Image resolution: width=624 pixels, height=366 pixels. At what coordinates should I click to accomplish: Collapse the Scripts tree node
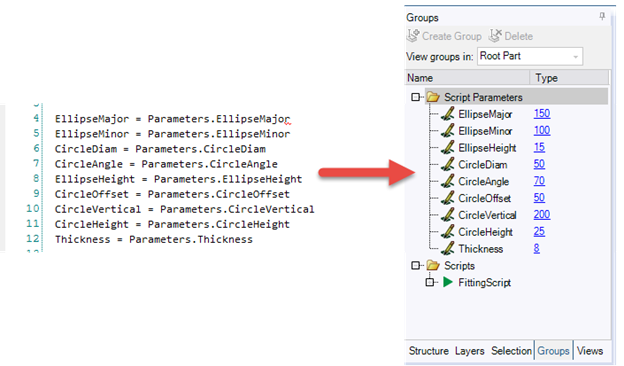415,265
